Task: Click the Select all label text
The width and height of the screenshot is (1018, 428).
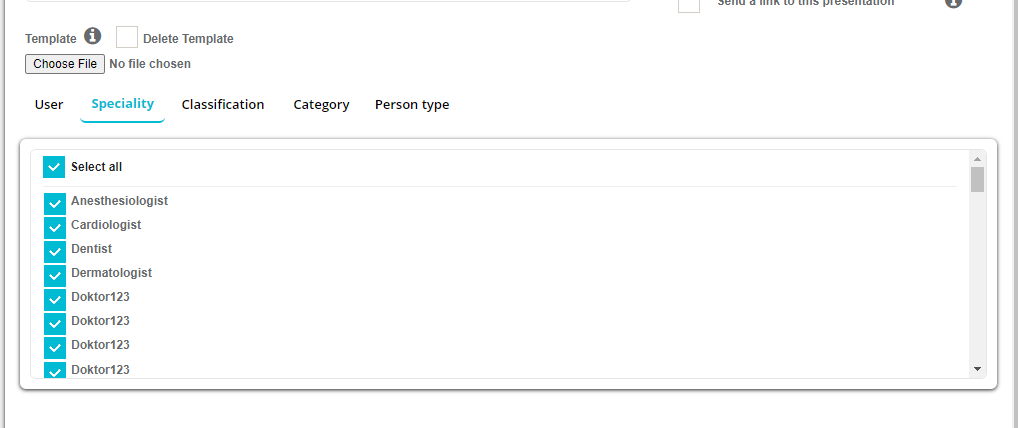Action: 97,167
